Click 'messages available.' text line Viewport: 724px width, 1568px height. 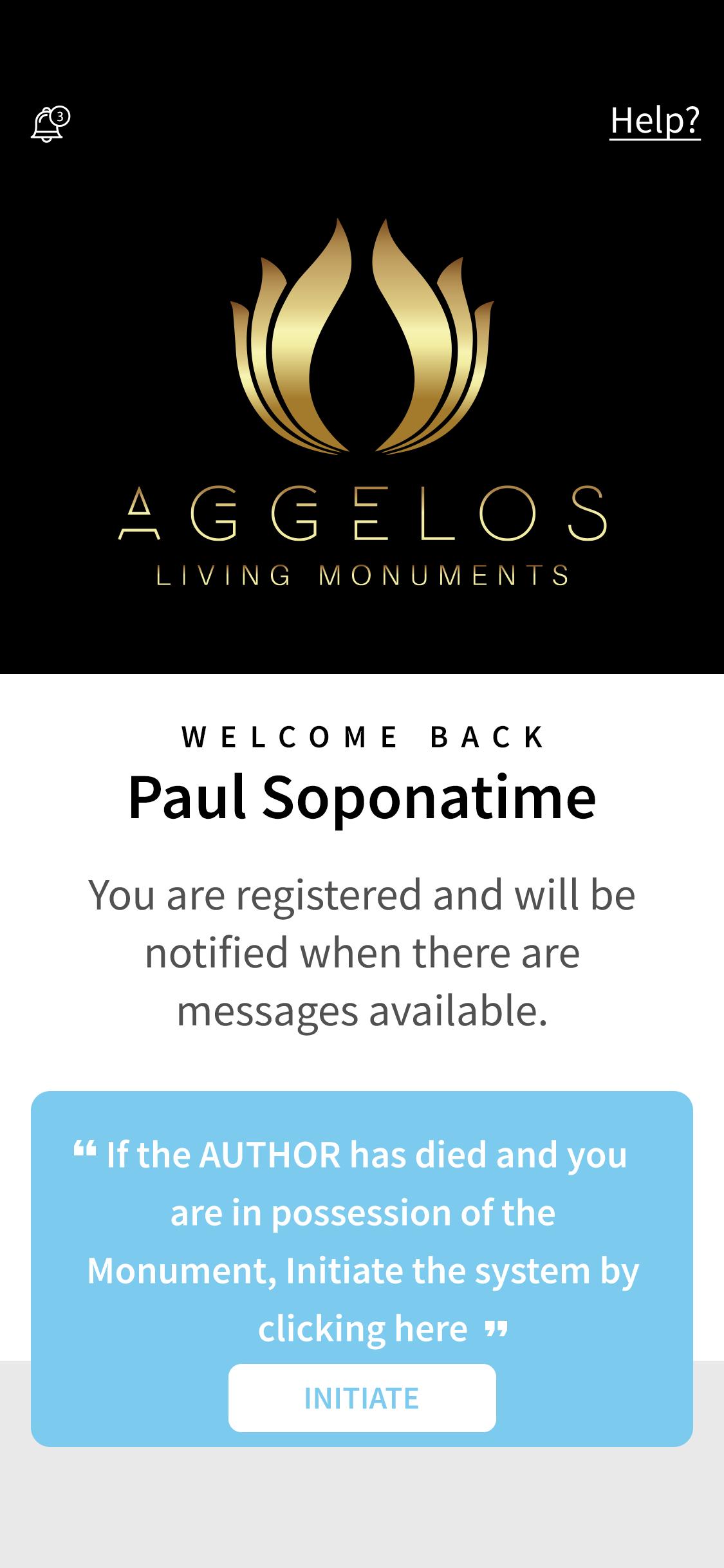(362, 1011)
